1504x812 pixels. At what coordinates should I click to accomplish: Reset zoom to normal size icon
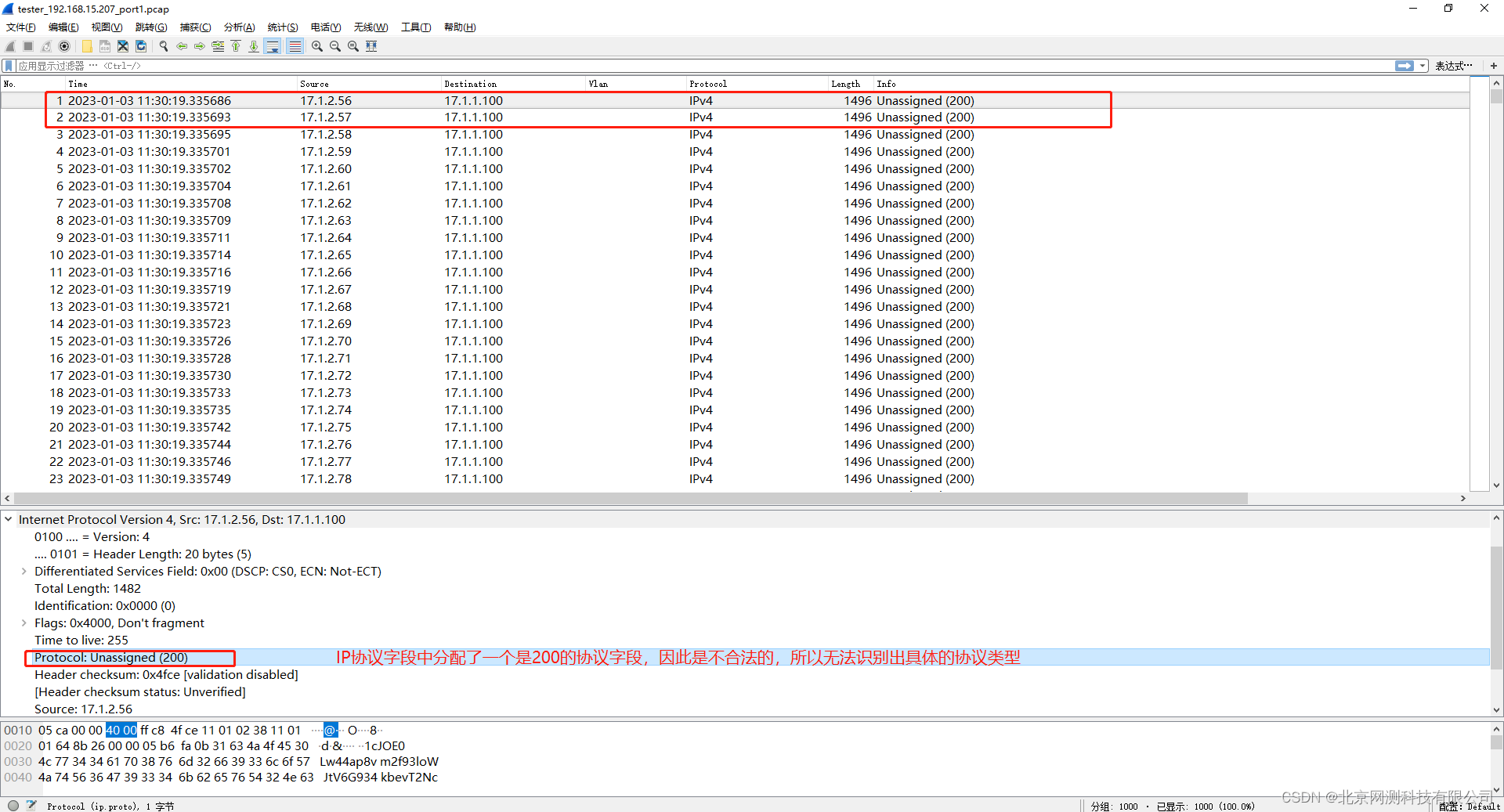pyautogui.click(x=353, y=46)
